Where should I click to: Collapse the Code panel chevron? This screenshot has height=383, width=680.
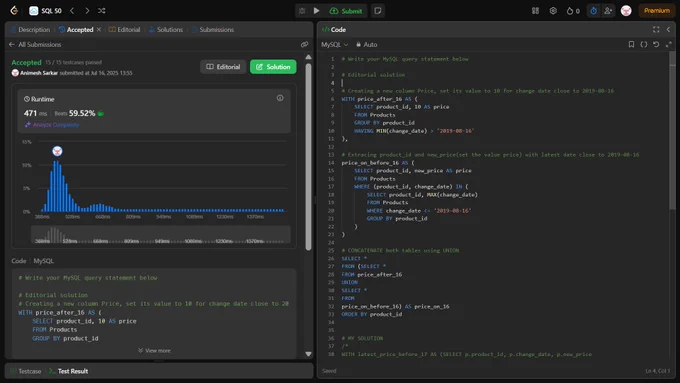tap(668, 29)
